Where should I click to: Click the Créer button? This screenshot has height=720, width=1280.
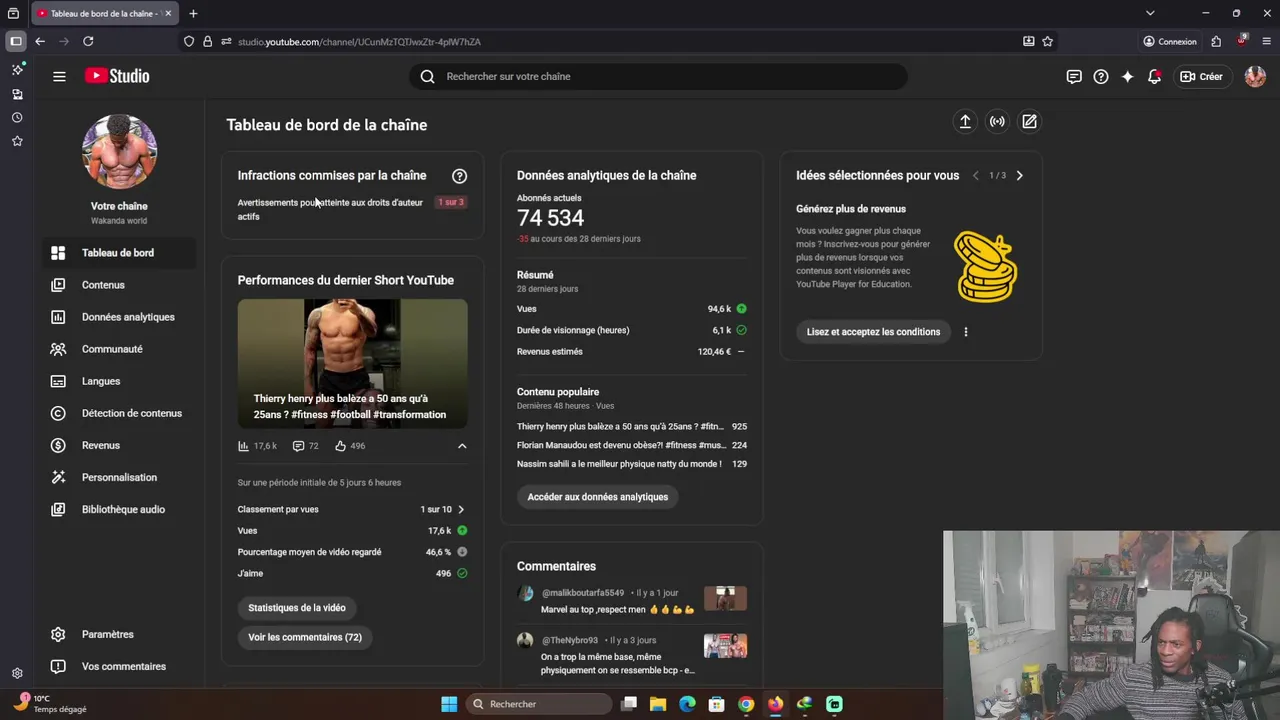1201,76
